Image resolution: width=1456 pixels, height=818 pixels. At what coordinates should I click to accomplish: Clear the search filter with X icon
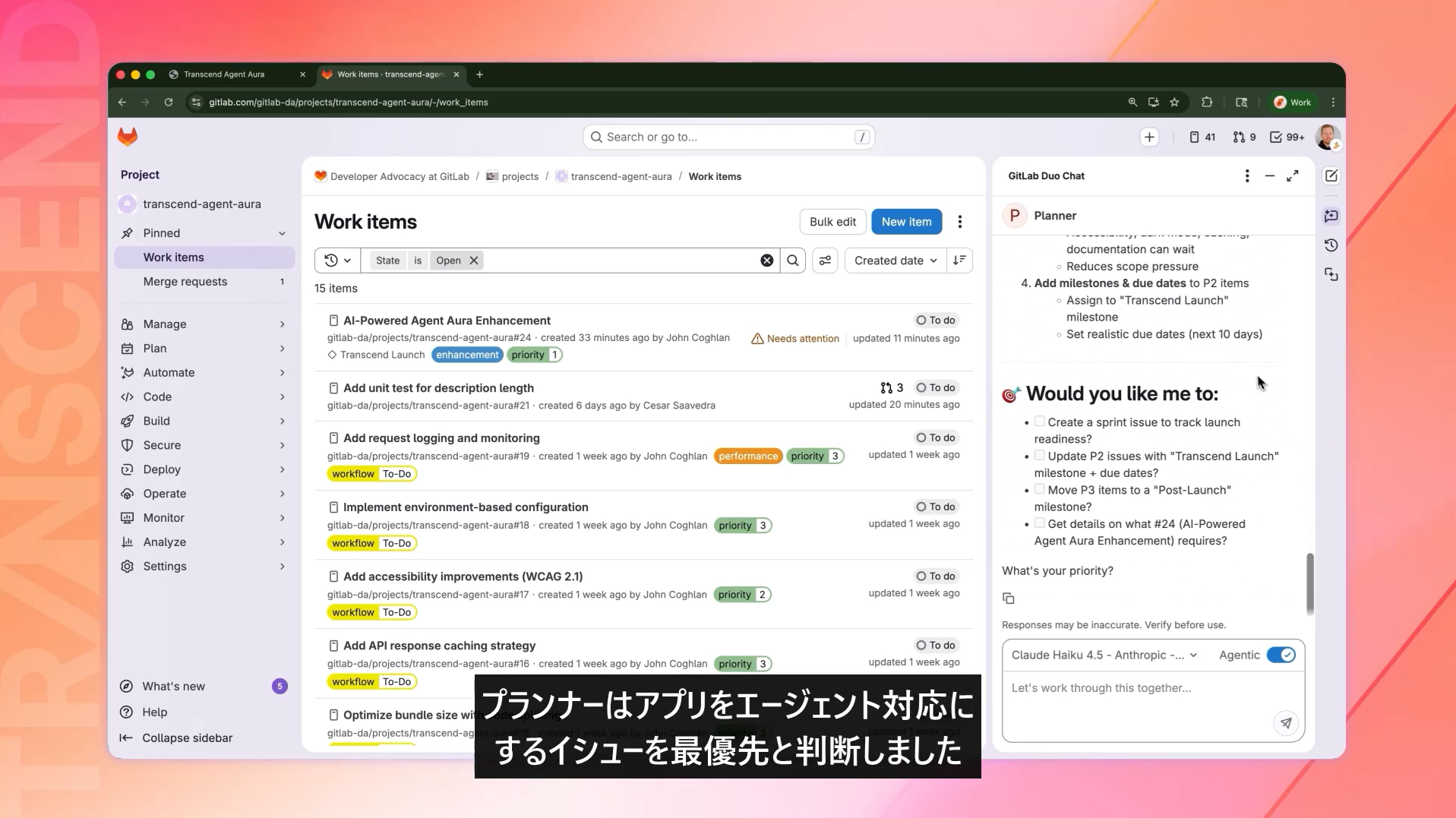(767, 261)
